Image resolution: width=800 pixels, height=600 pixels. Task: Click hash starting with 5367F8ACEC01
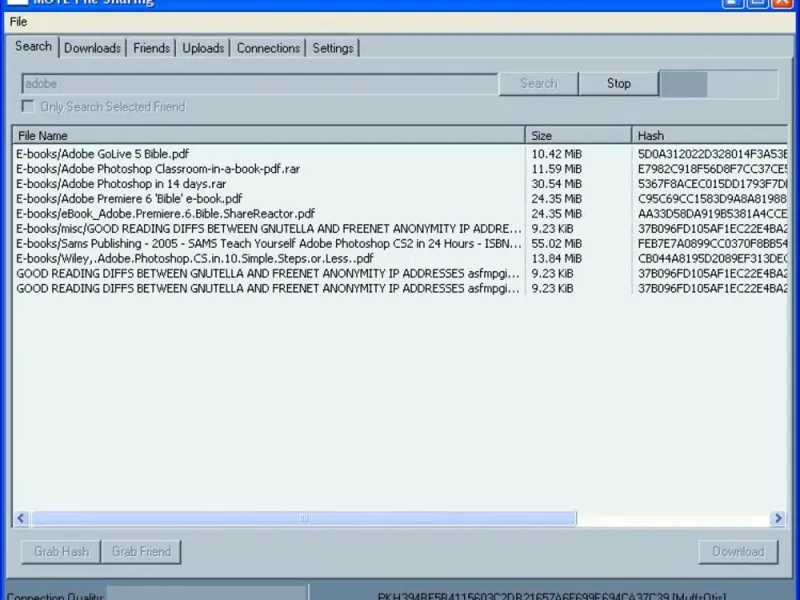click(x=712, y=184)
